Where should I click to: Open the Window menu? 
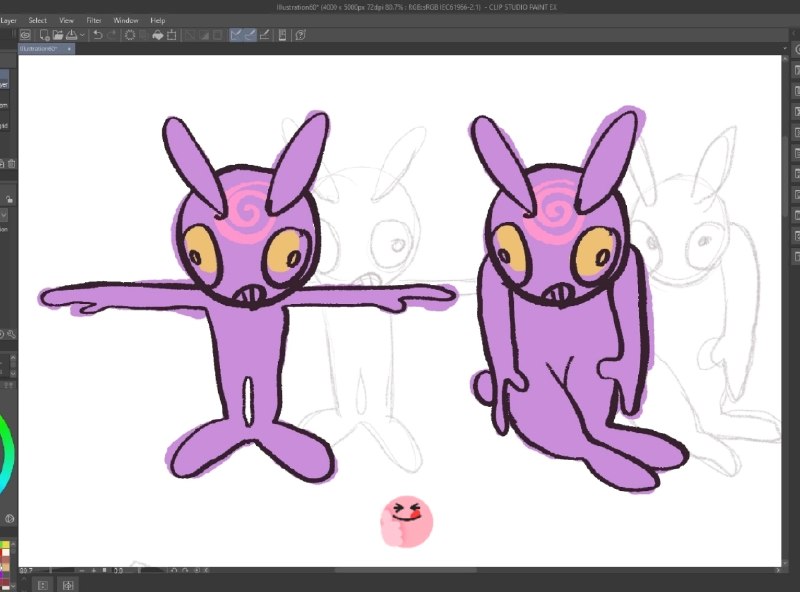pos(126,20)
